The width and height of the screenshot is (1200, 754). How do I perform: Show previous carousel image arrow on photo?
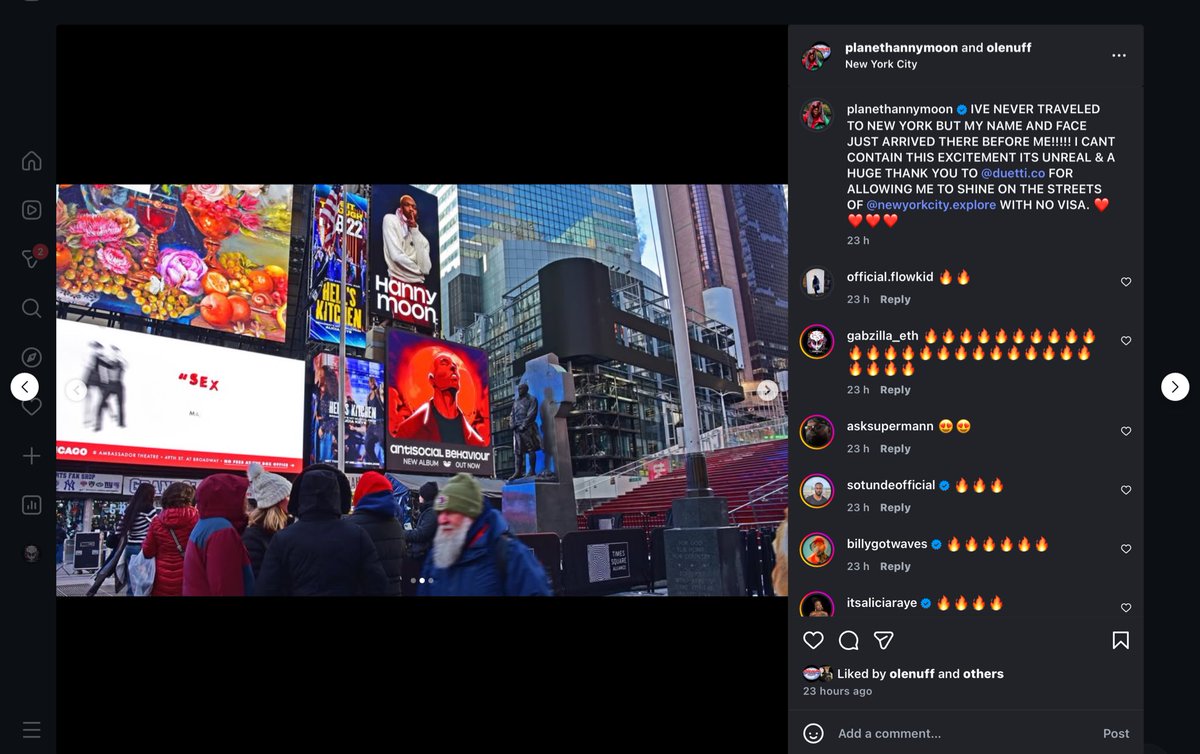tap(76, 390)
